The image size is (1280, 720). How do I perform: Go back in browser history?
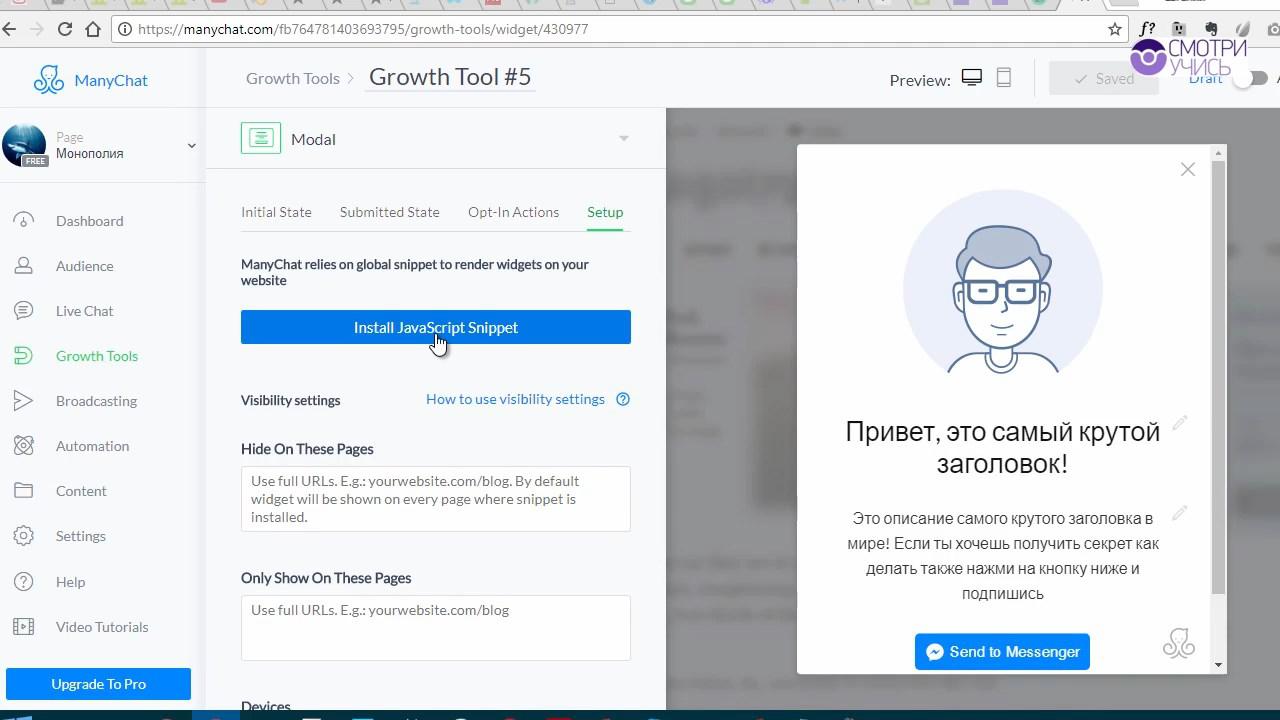[x=10, y=29]
